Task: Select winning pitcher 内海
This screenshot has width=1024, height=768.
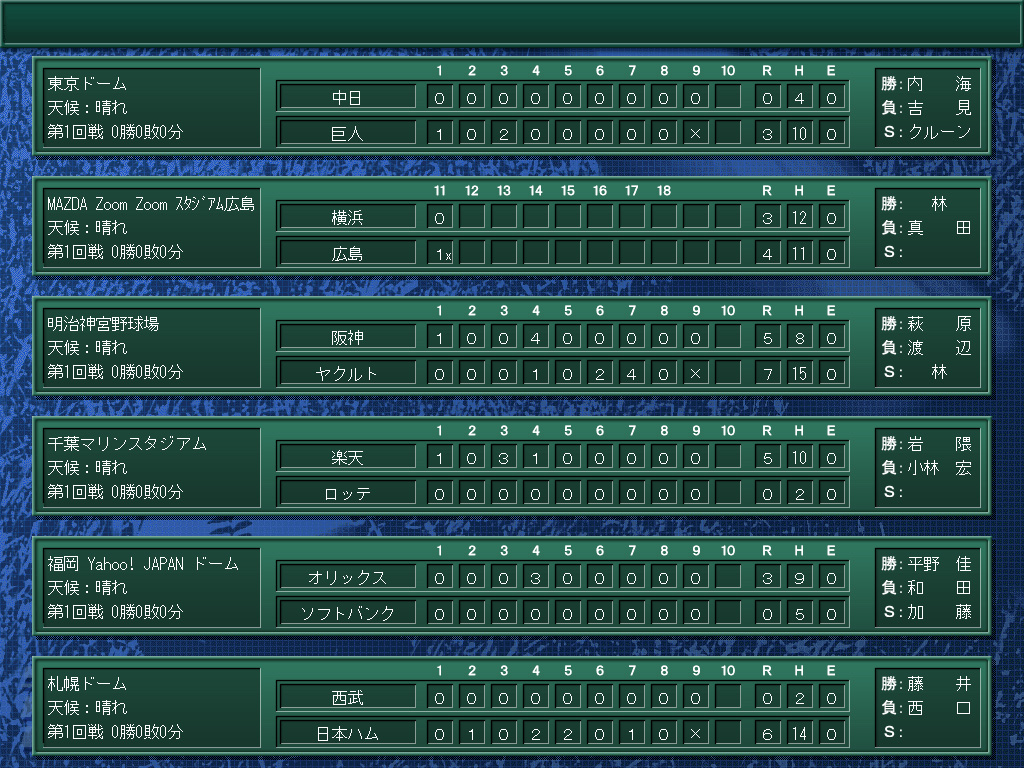Action: [x=939, y=84]
